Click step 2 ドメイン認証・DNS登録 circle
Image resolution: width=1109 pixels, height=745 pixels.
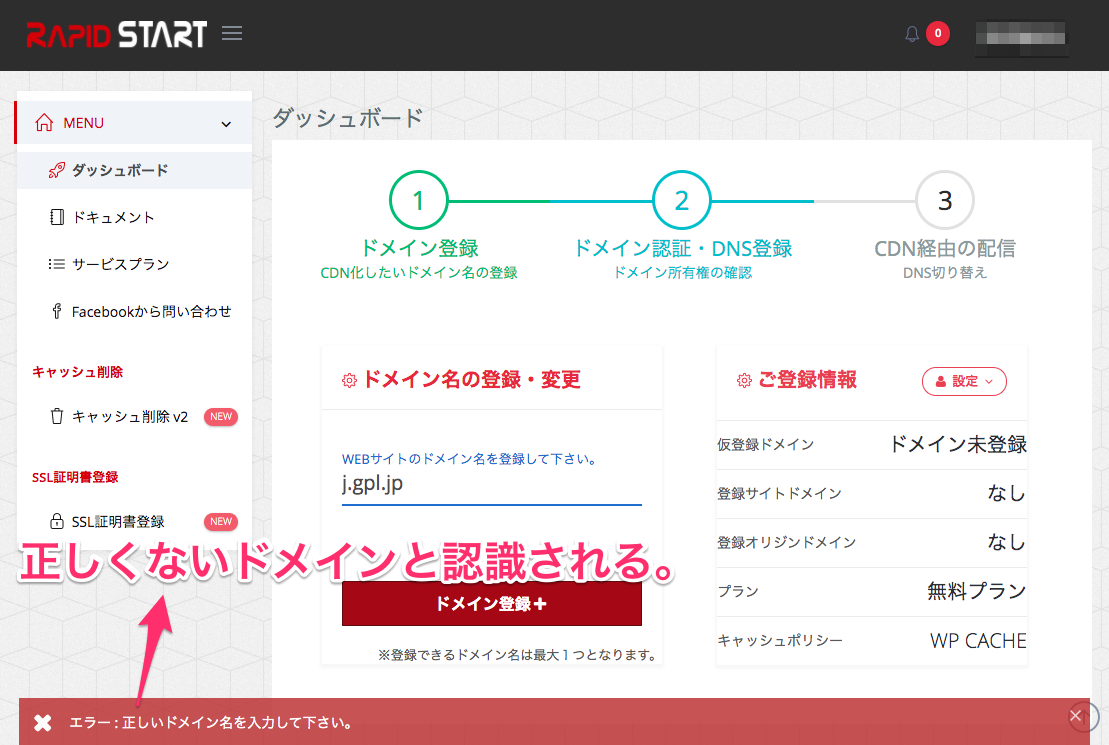(x=681, y=200)
